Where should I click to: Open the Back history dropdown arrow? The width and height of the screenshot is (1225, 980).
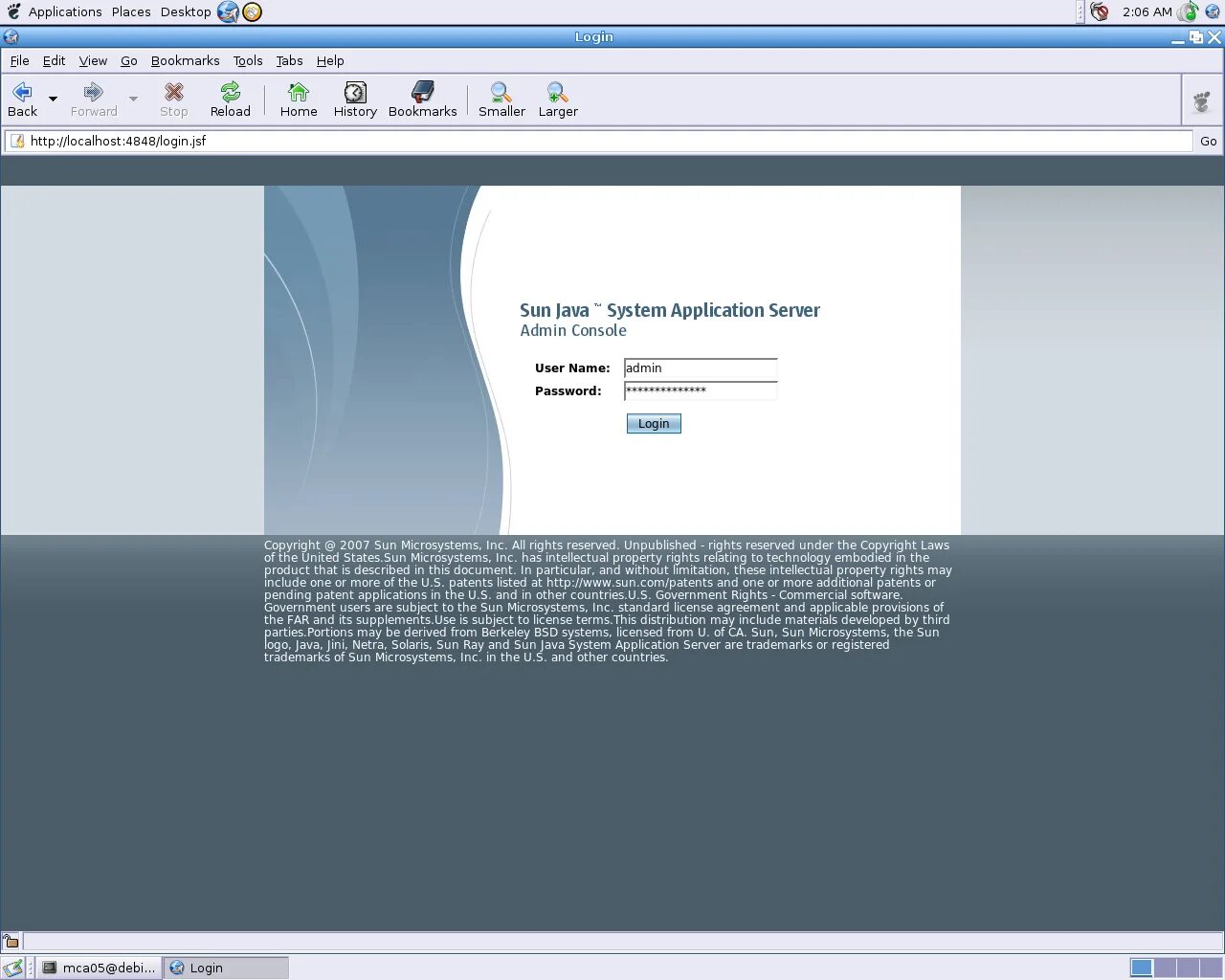(x=53, y=100)
